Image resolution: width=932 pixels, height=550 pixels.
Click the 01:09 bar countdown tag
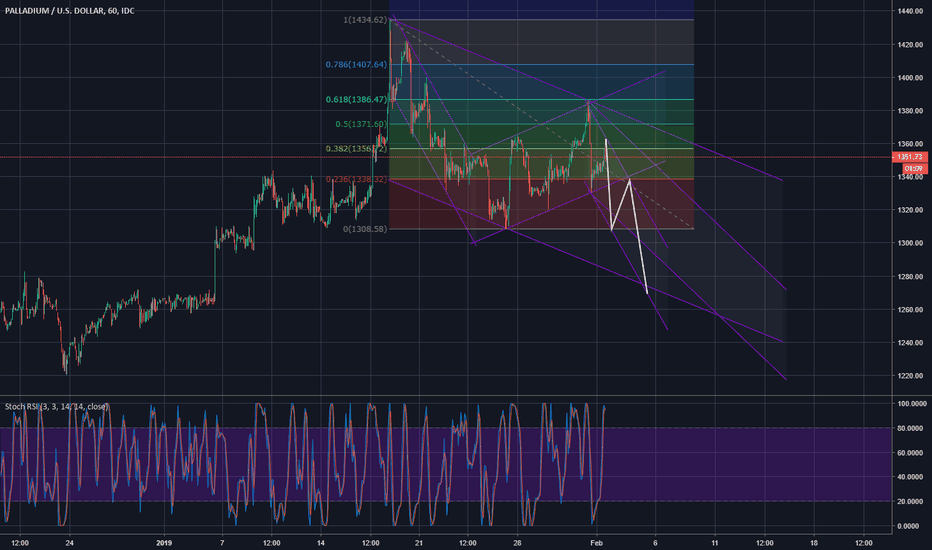coord(914,169)
